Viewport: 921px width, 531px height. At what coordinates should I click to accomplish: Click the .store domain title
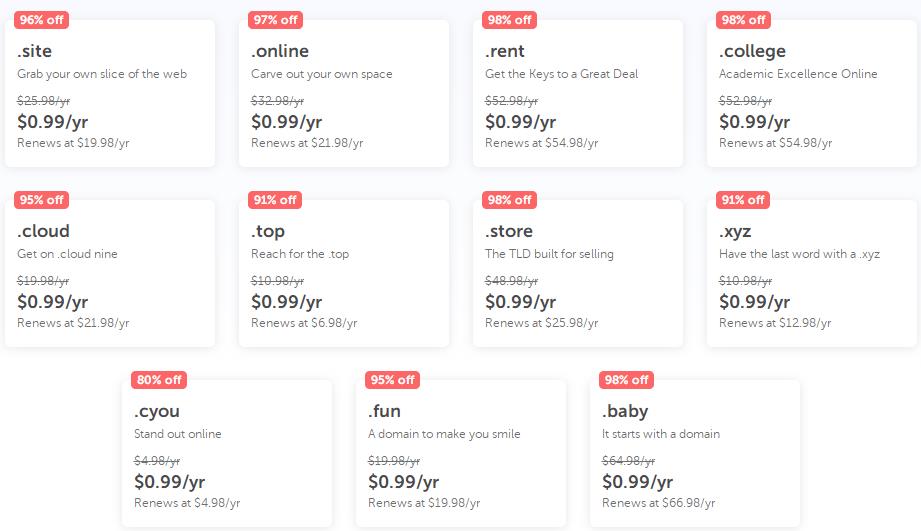click(x=509, y=231)
